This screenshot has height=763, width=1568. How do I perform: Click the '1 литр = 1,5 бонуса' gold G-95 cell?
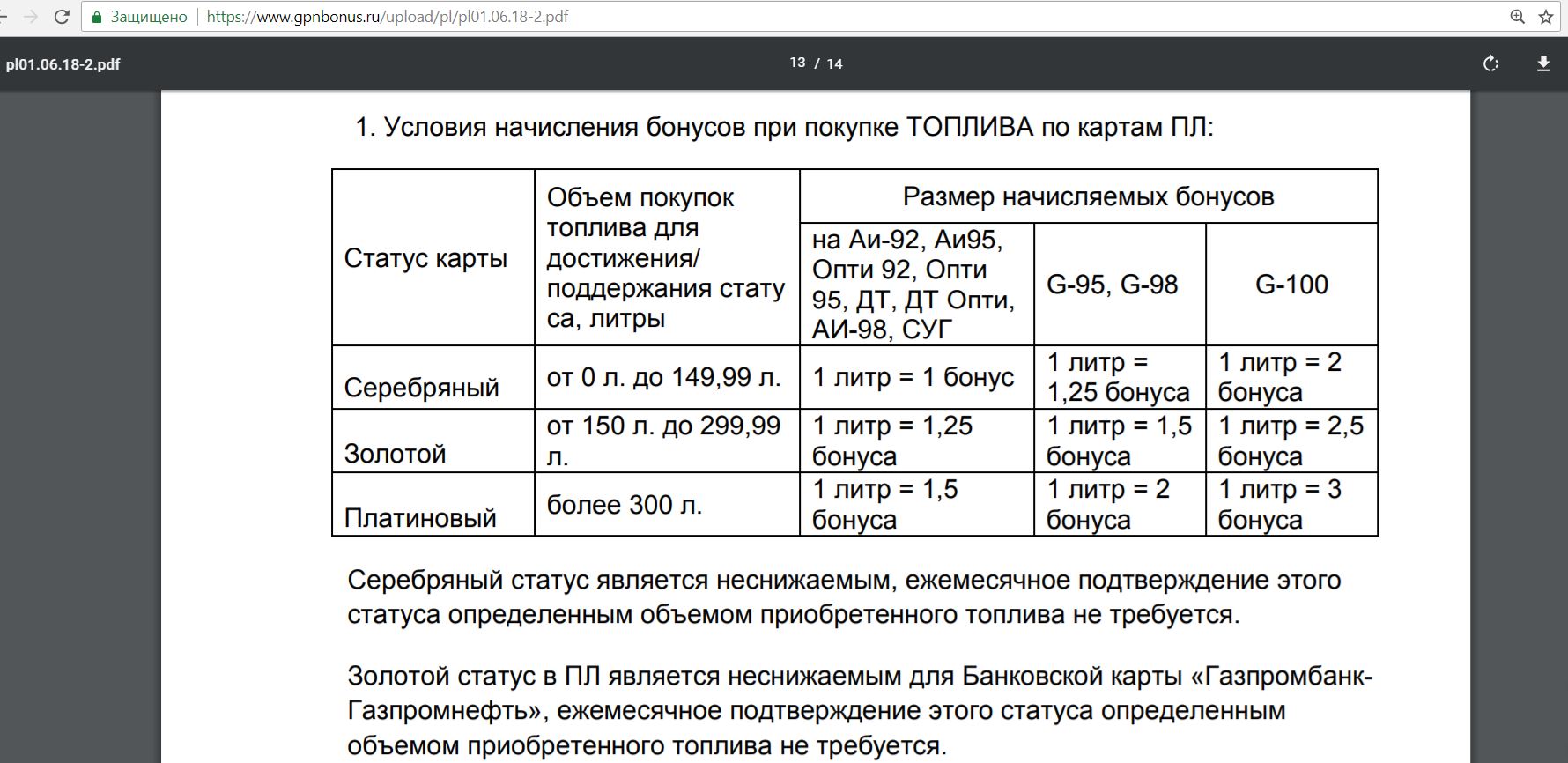1120,441
